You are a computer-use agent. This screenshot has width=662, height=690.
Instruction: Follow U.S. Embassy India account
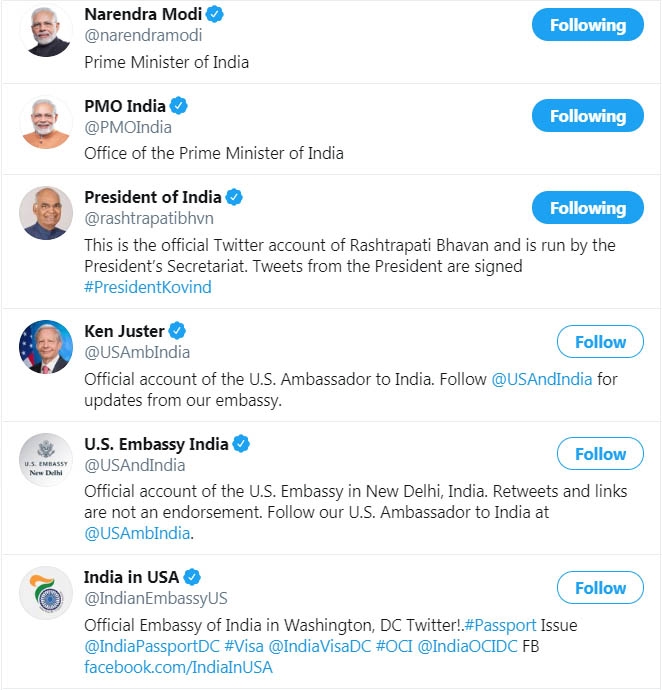click(x=600, y=454)
